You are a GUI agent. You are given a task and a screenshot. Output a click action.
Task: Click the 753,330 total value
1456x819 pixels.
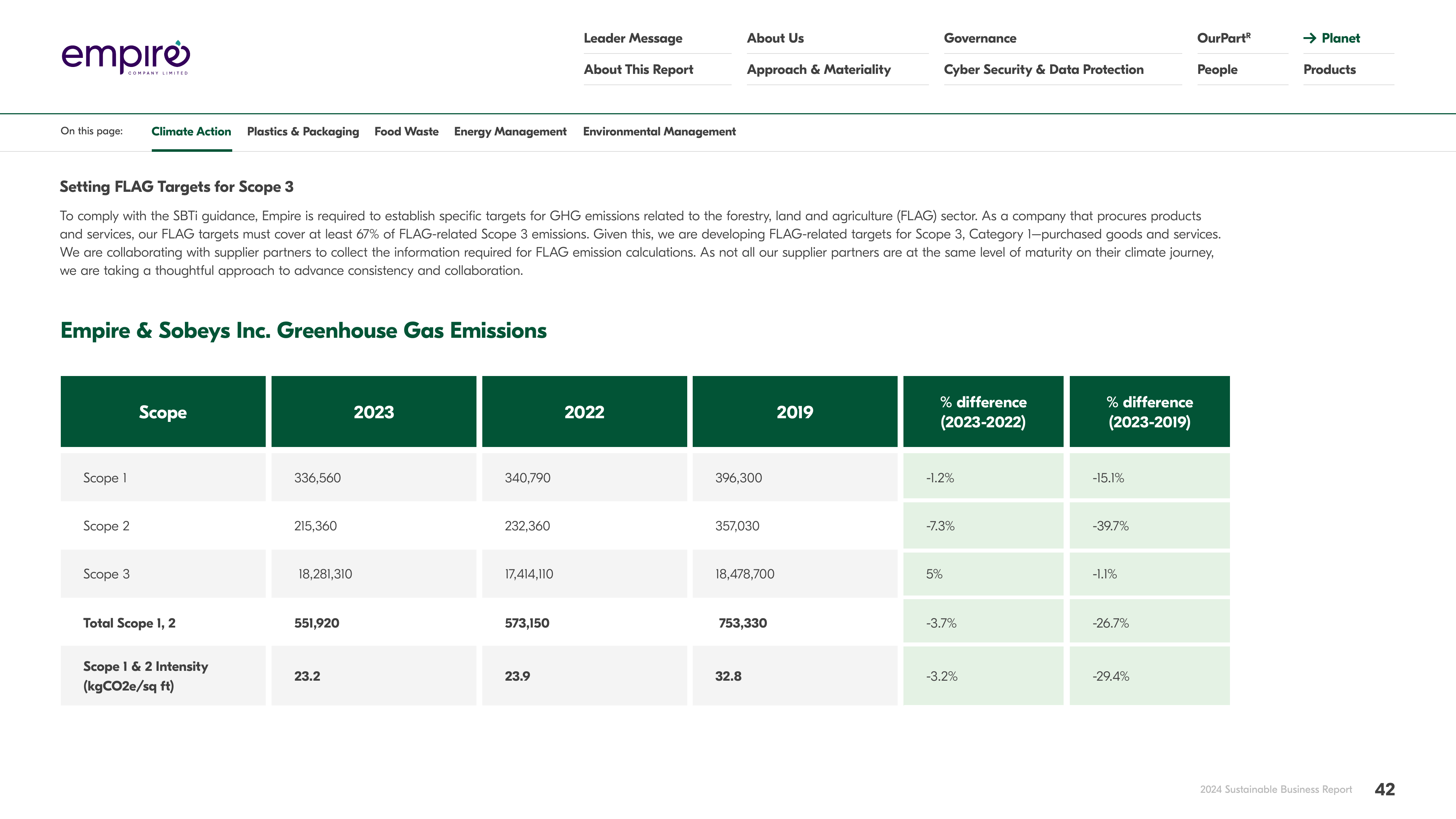[743, 624]
